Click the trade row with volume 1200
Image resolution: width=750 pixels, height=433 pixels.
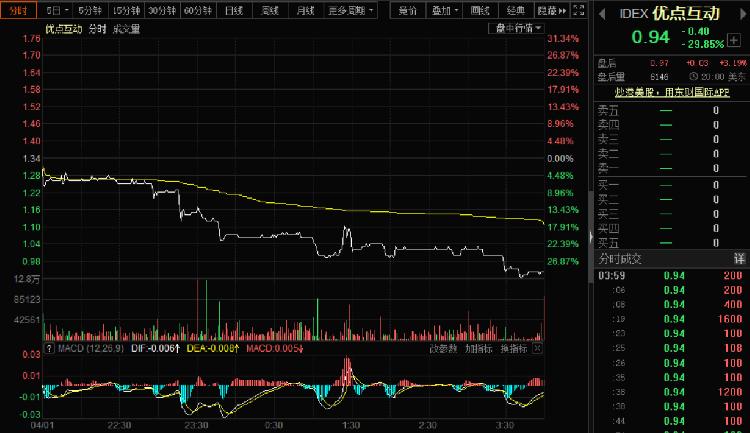point(671,392)
